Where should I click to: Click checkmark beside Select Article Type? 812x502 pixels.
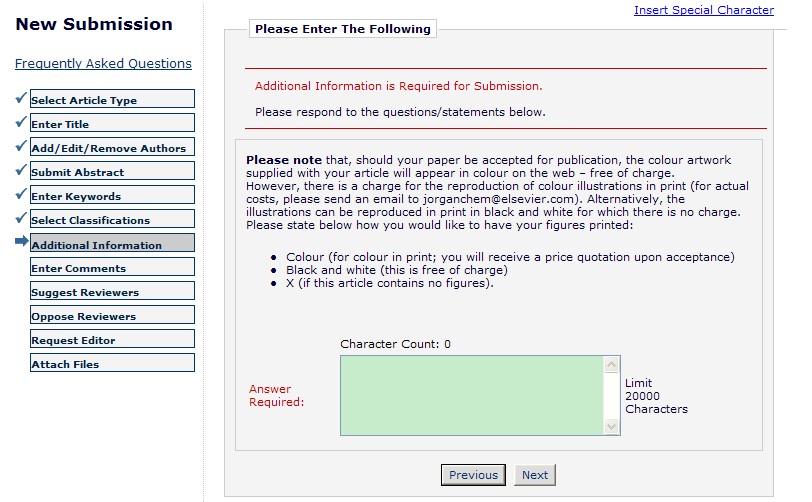(20, 98)
